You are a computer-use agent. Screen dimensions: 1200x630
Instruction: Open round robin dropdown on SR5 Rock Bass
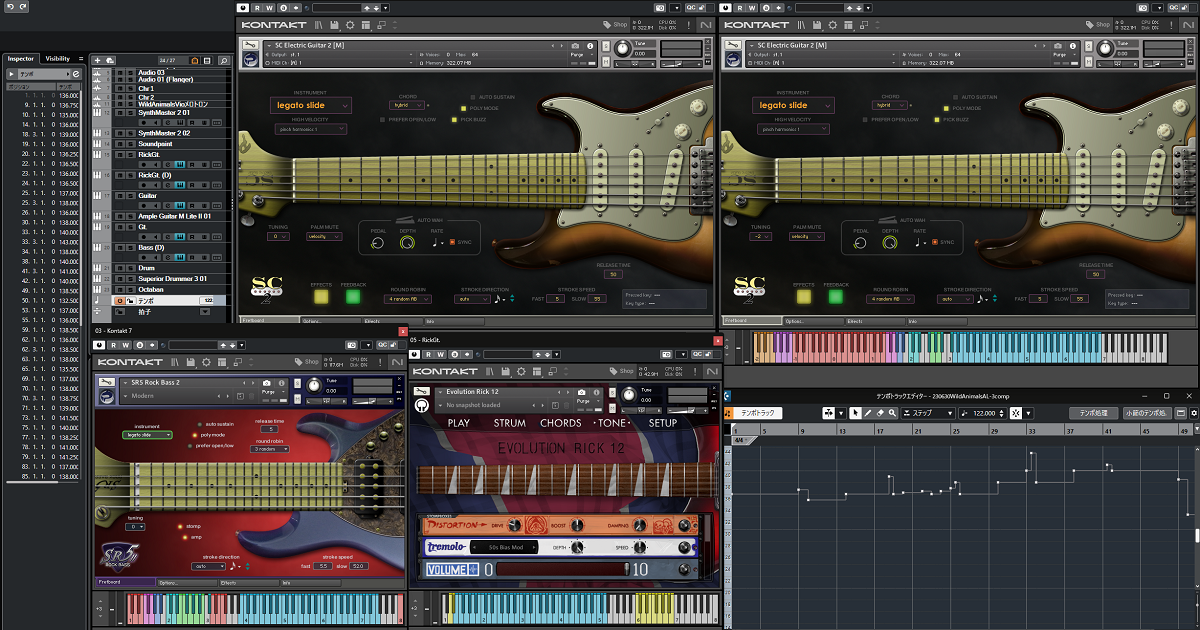pos(269,449)
